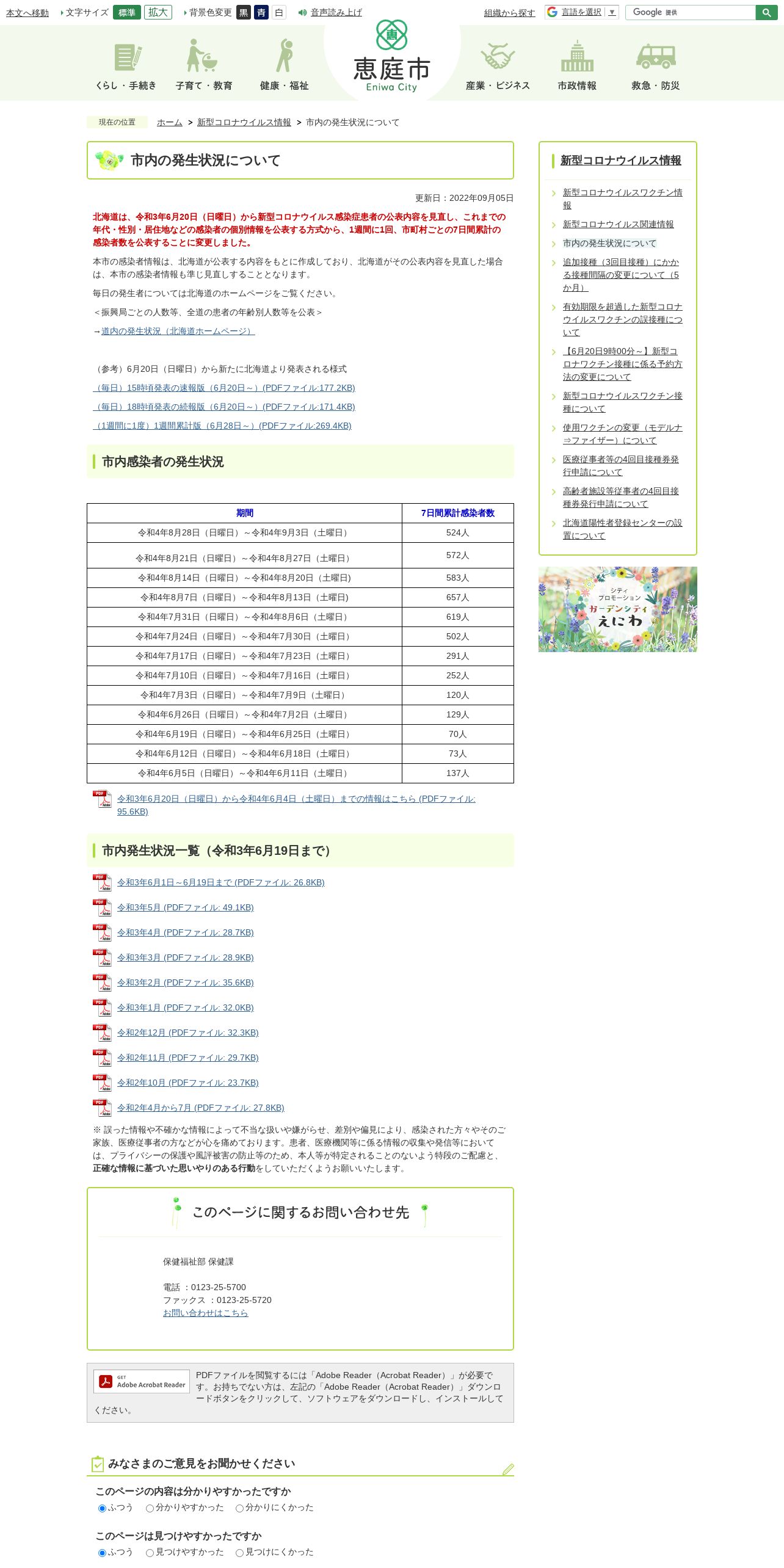Open sidebar item 北海道陽性者登録センターの設置について
The image size is (784, 1568).
622,529
